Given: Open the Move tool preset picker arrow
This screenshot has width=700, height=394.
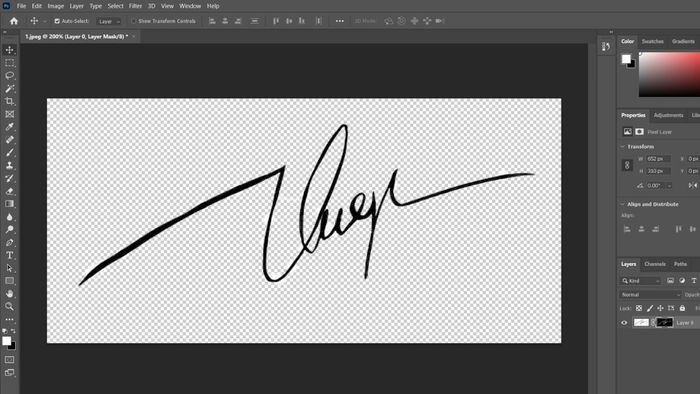Looking at the screenshot, I should point(44,21).
